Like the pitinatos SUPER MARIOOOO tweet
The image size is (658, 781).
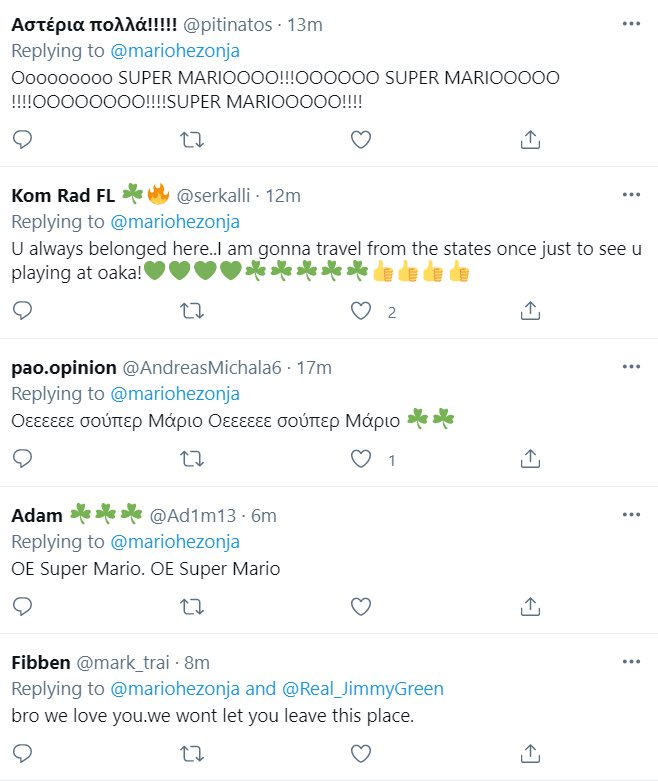(x=361, y=139)
